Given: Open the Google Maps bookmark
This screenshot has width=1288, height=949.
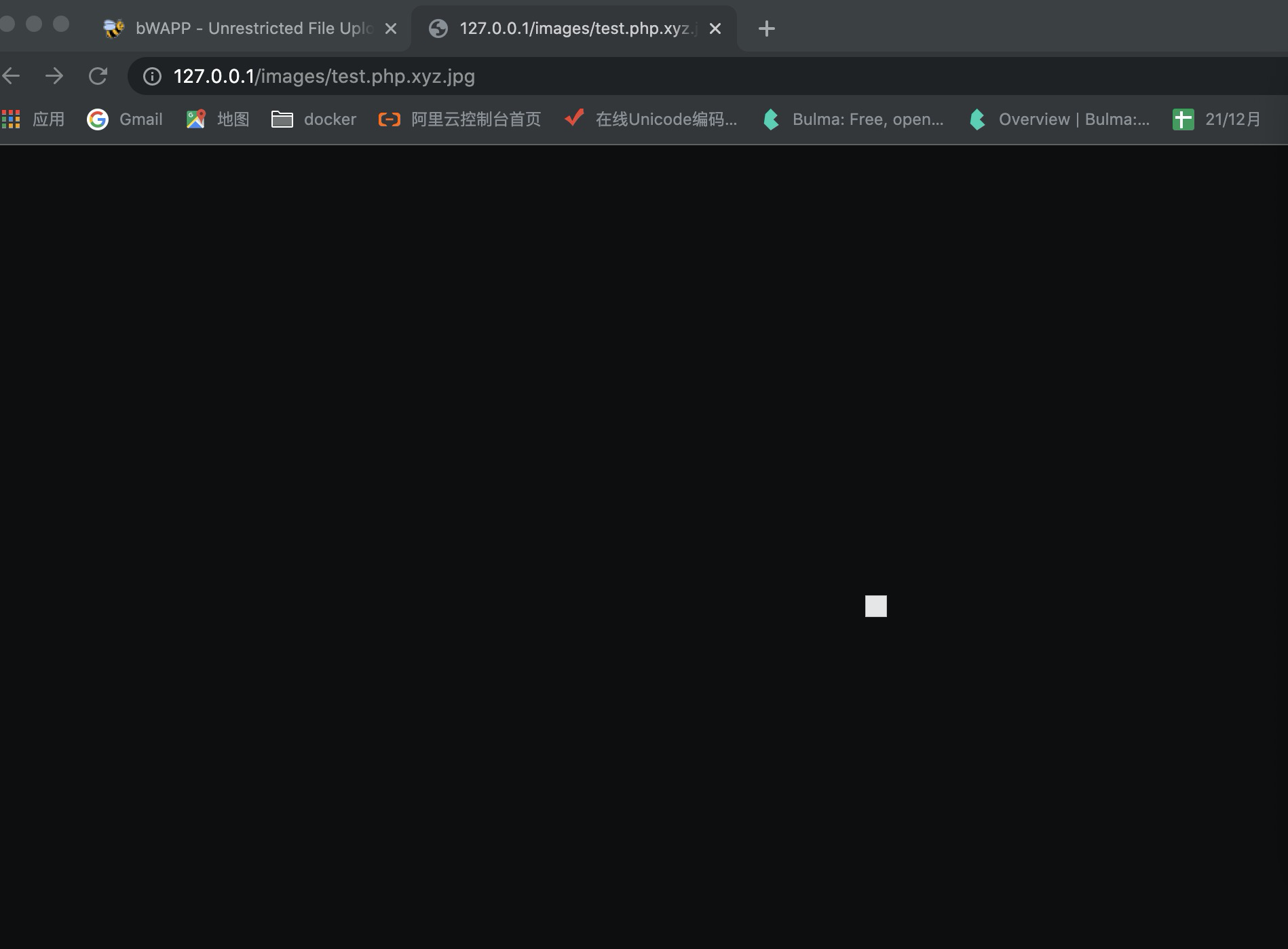Looking at the screenshot, I should [217, 119].
